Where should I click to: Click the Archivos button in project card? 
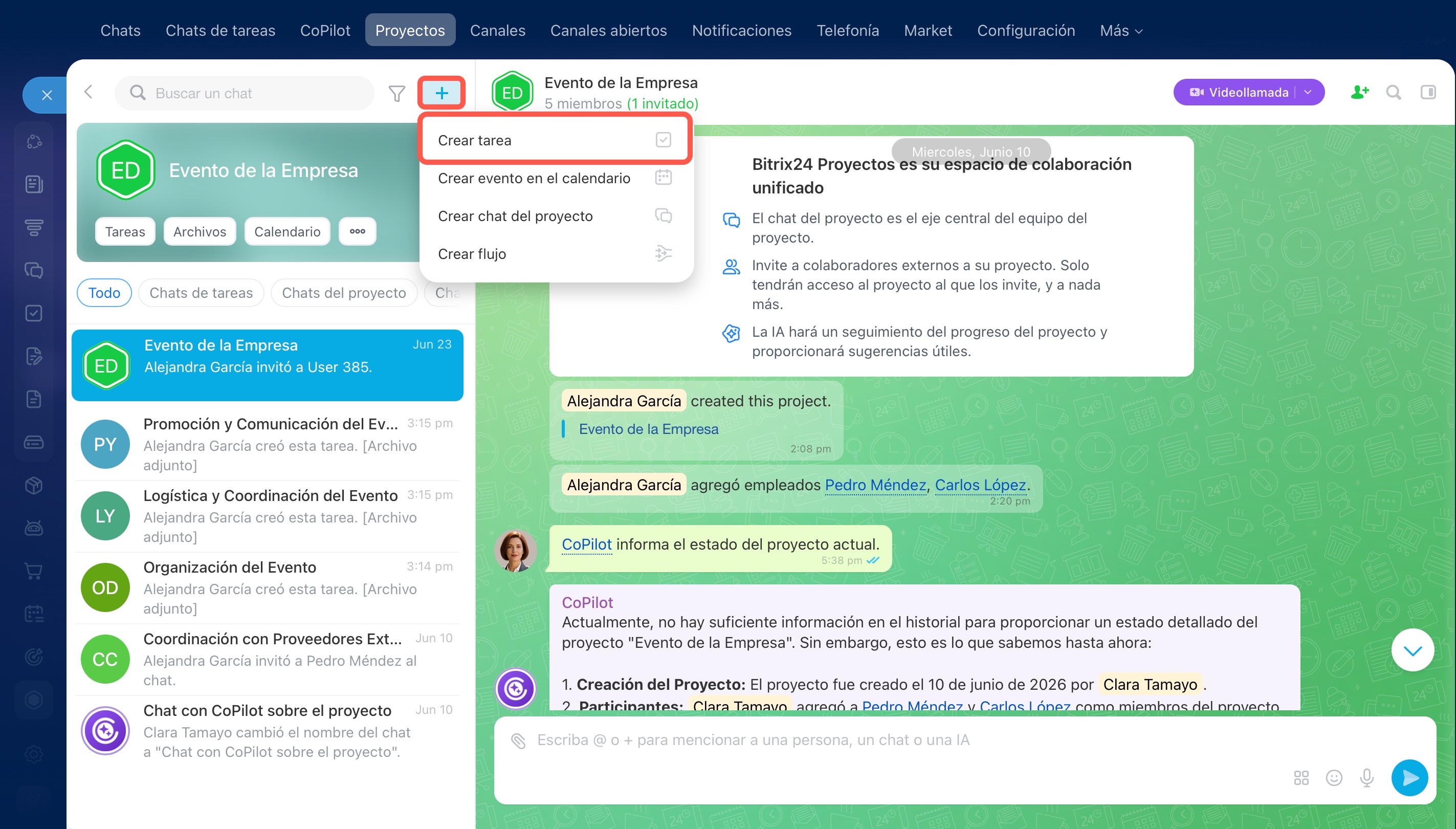click(200, 231)
